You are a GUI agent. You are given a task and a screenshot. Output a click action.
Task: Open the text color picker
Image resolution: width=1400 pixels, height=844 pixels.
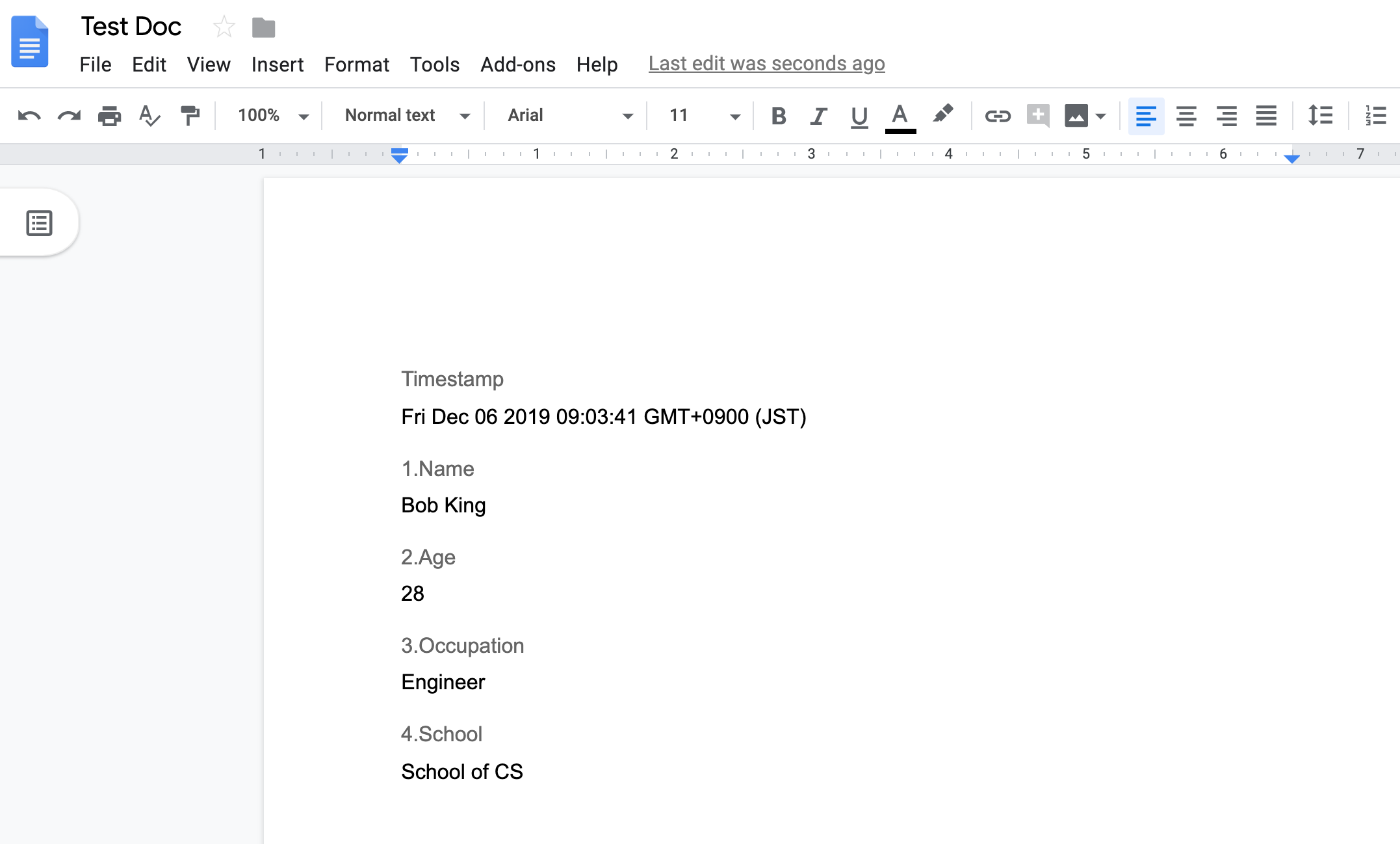coord(900,116)
